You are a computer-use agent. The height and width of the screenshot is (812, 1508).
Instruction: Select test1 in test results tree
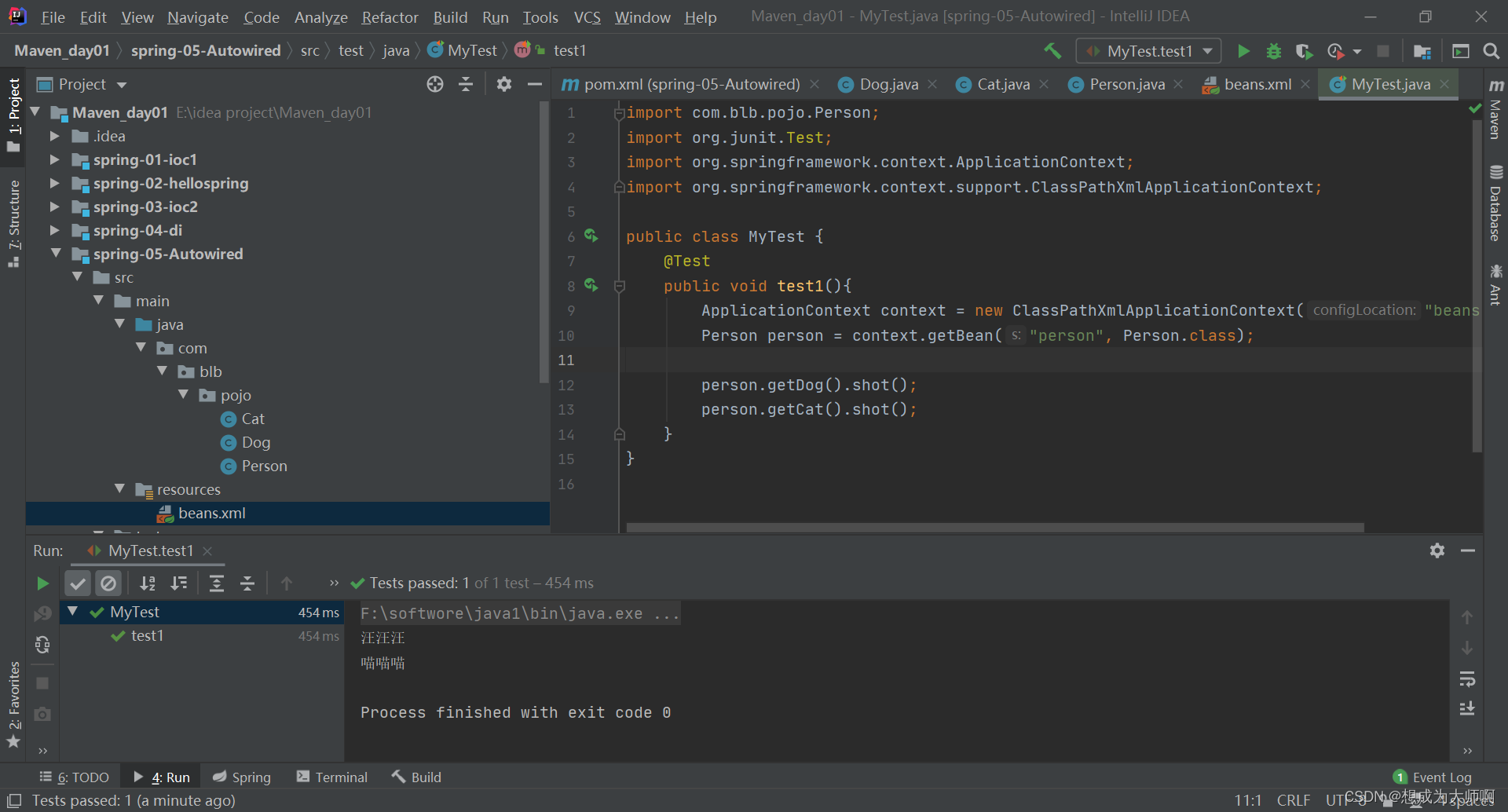point(147,635)
